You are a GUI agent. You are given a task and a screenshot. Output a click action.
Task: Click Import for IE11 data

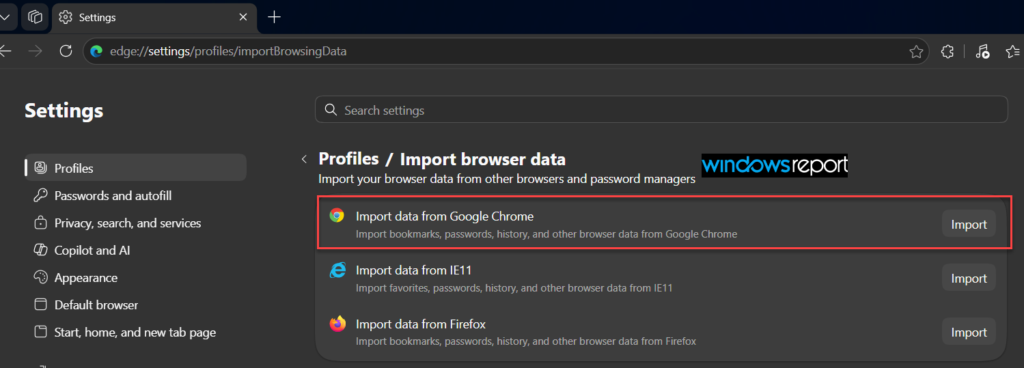pos(968,278)
